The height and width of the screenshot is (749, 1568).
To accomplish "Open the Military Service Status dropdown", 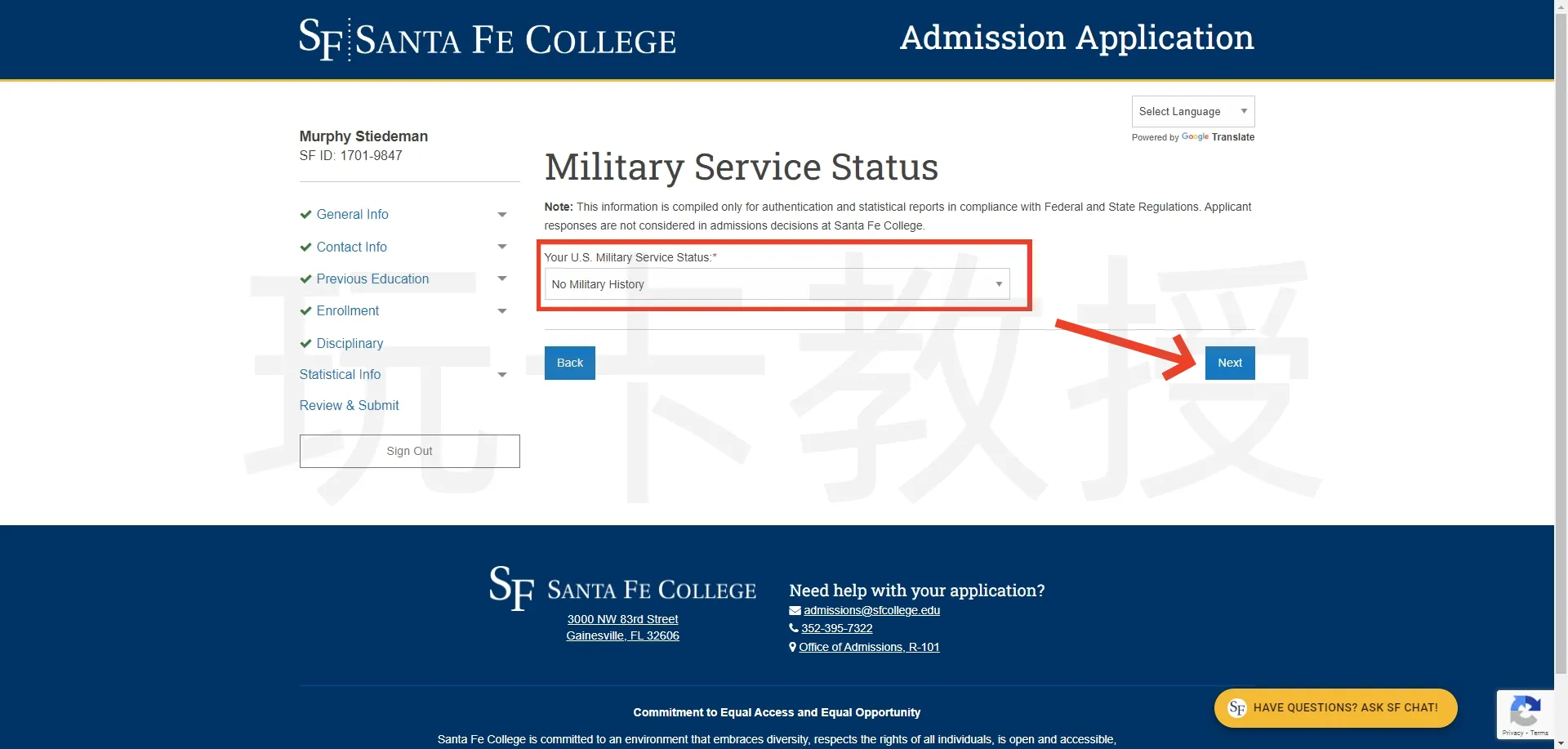I will click(x=777, y=284).
